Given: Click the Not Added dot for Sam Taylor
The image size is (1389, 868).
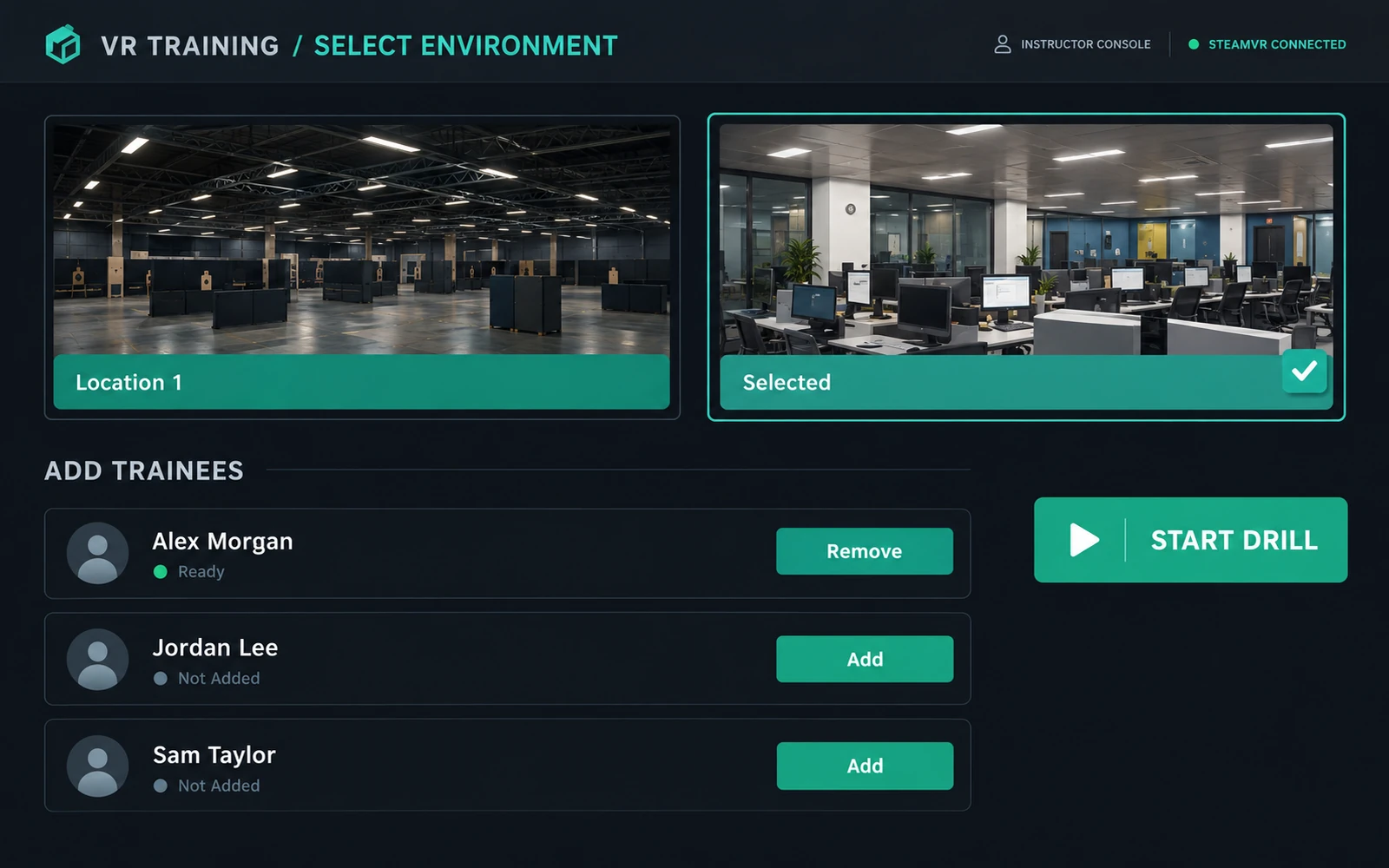Looking at the screenshot, I should pos(160,786).
